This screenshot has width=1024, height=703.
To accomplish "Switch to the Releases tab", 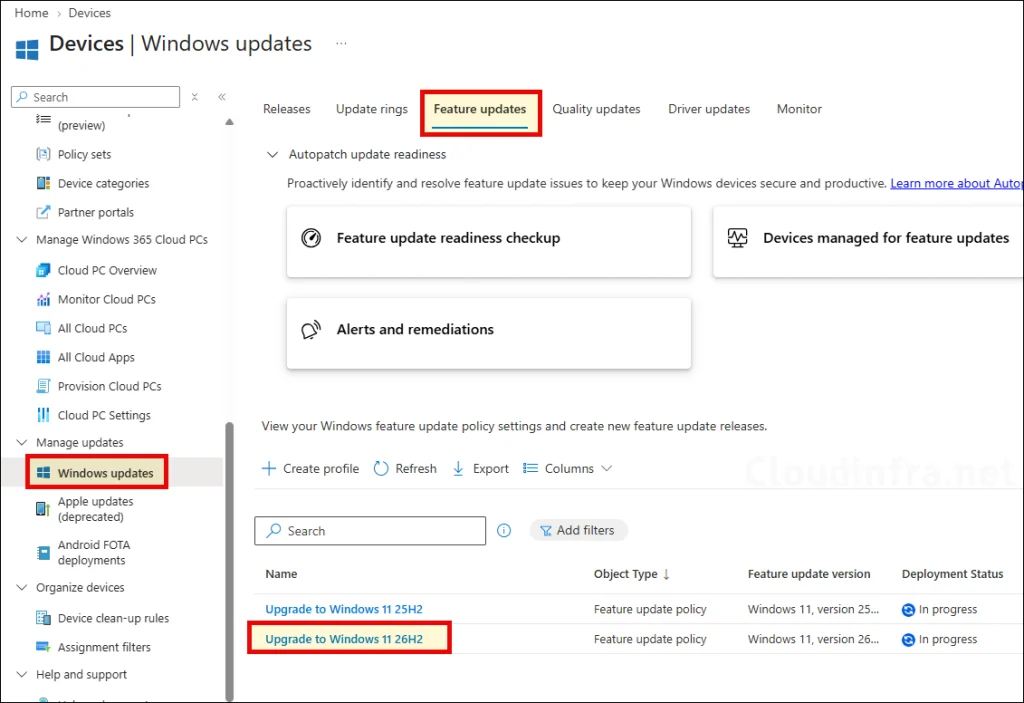I will point(287,109).
